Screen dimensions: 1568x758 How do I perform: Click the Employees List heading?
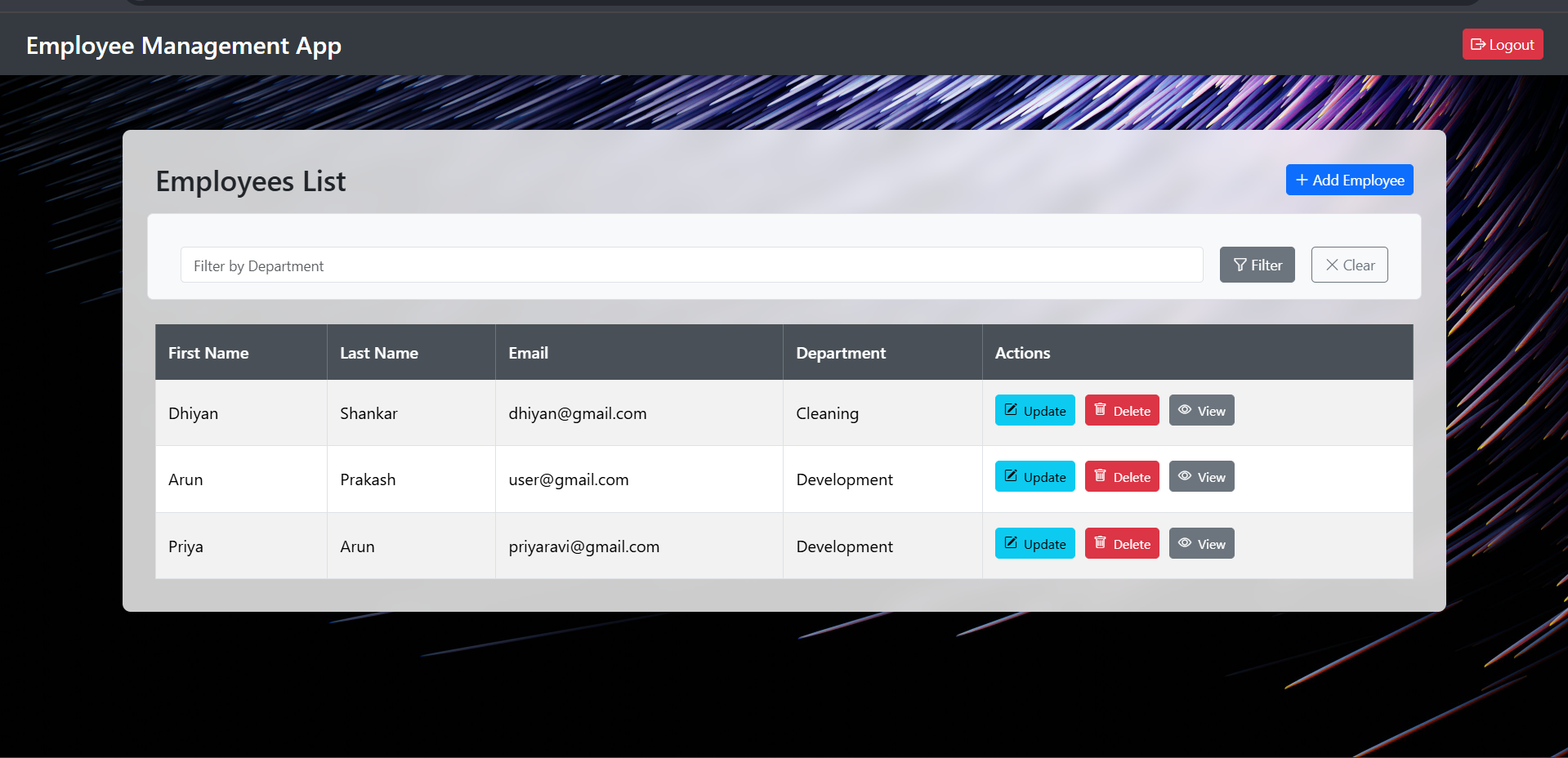tap(250, 181)
